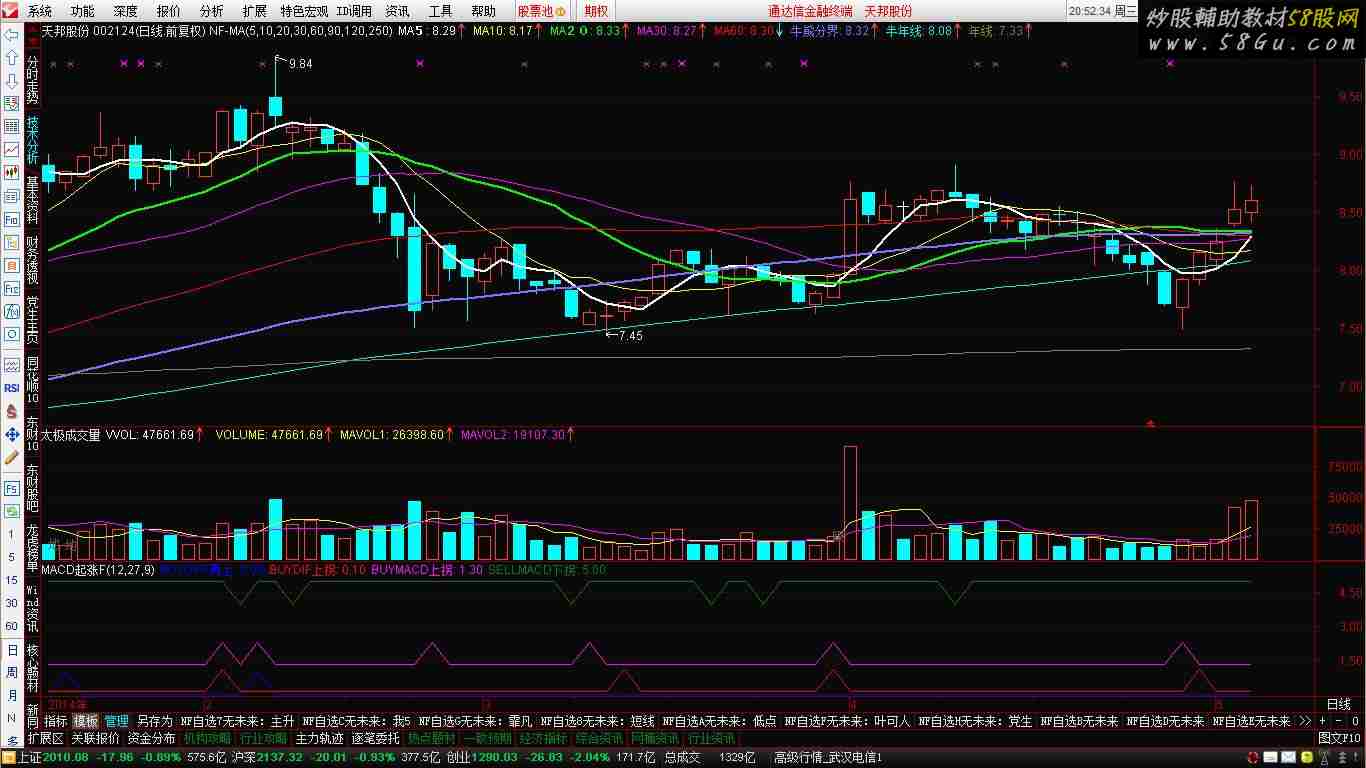Image resolution: width=1366 pixels, height=768 pixels.
Task: Click the money bag icon in sidebar
Action: [x=11, y=411]
